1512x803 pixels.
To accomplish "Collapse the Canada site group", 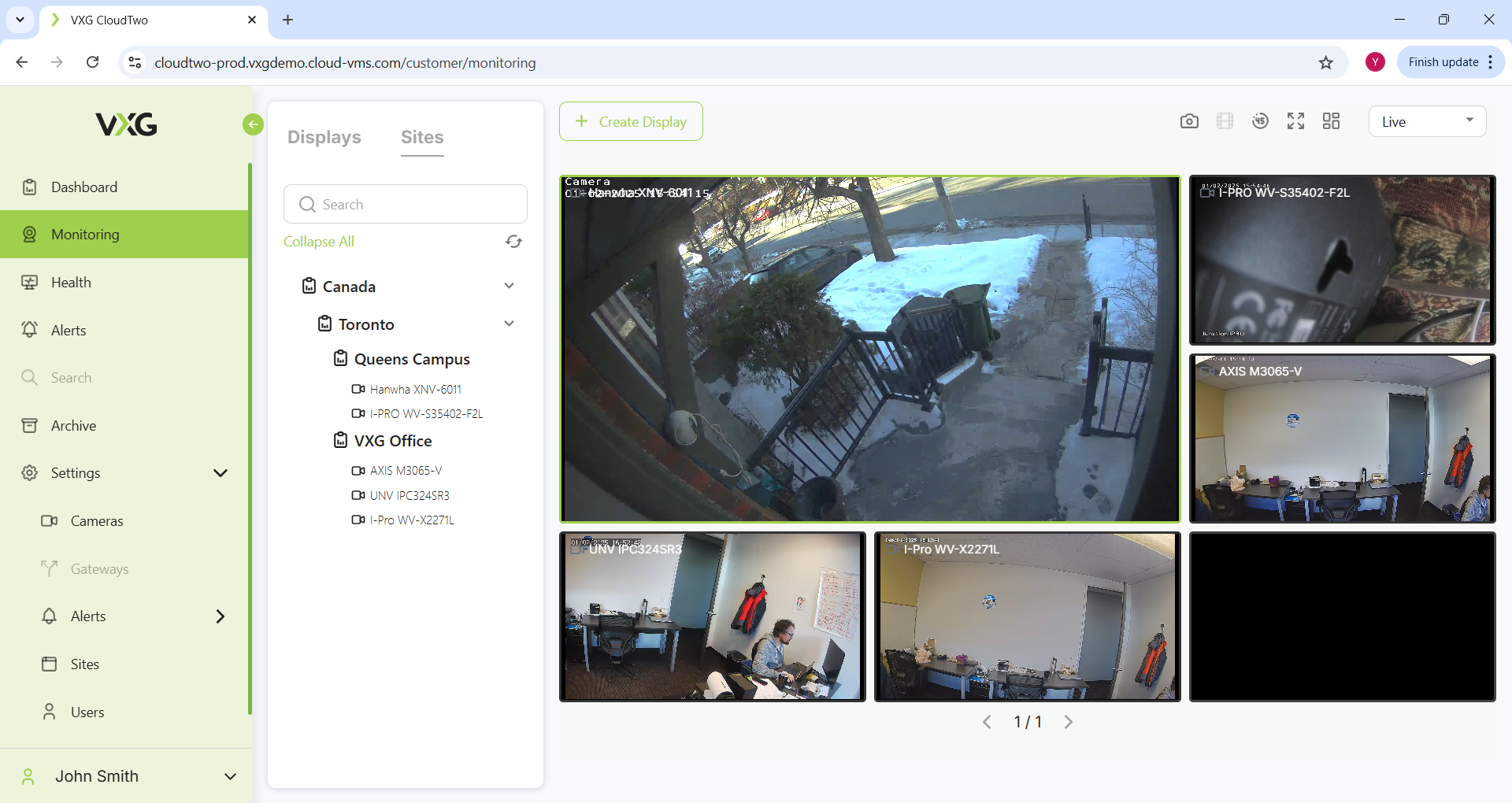I will point(509,286).
